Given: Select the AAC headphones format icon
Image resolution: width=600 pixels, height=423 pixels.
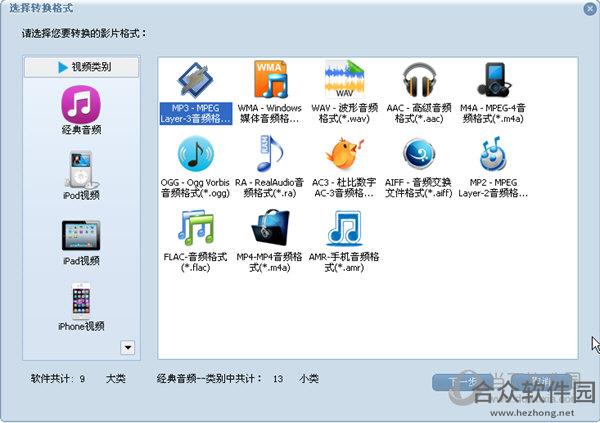Looking at the screenshot, I should [x=419, y=80].
